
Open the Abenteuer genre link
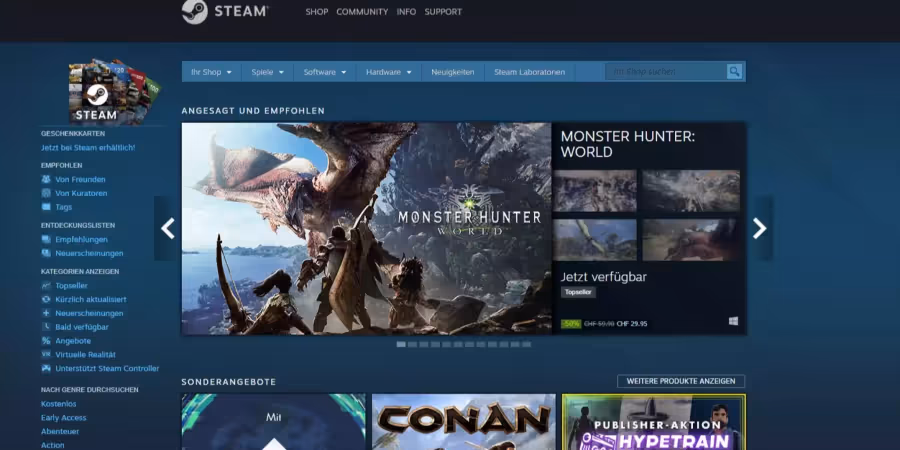tap(60, 431)
